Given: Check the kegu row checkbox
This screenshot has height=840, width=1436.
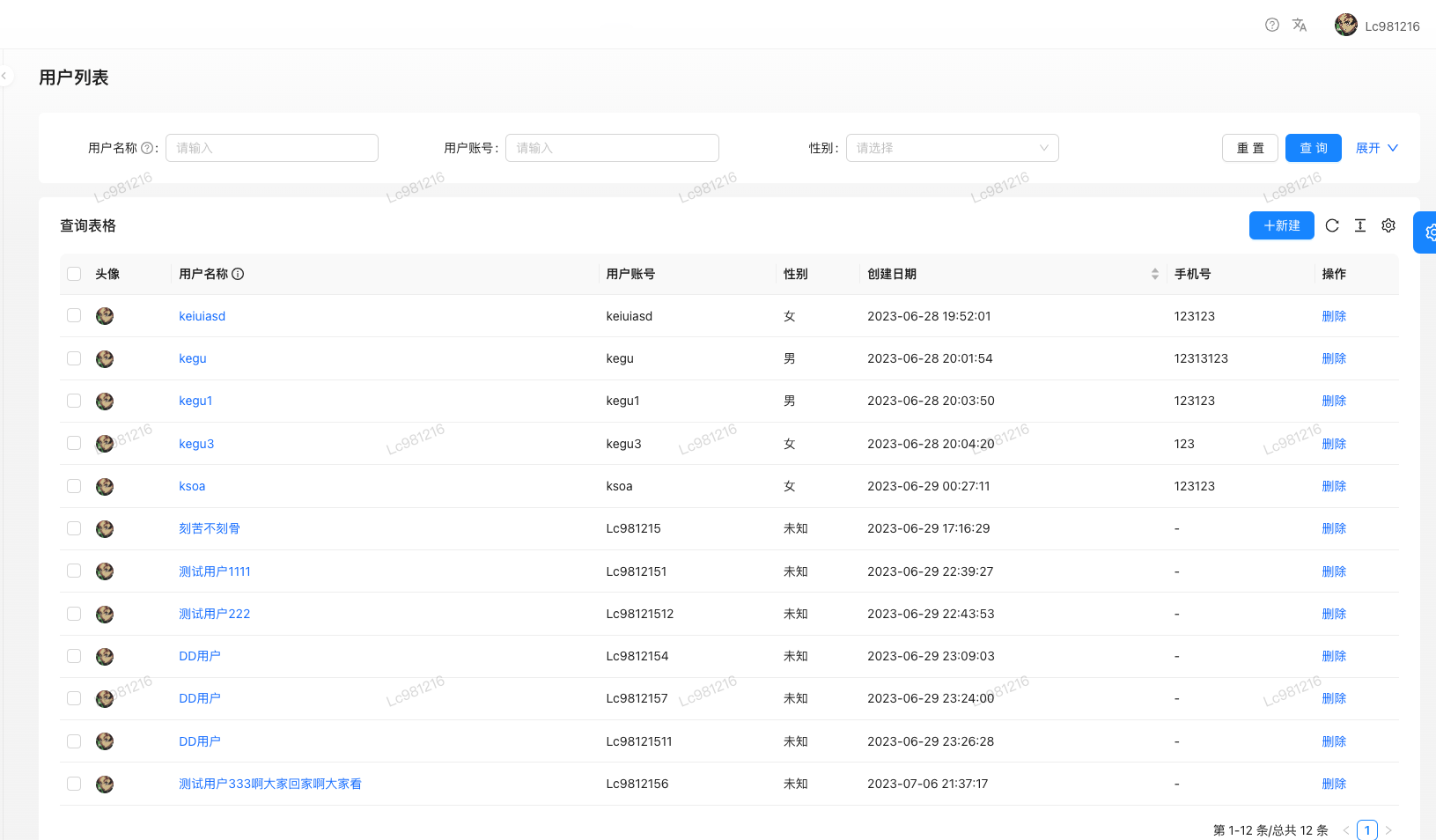Looking at the screenshot, I should 74,358.
